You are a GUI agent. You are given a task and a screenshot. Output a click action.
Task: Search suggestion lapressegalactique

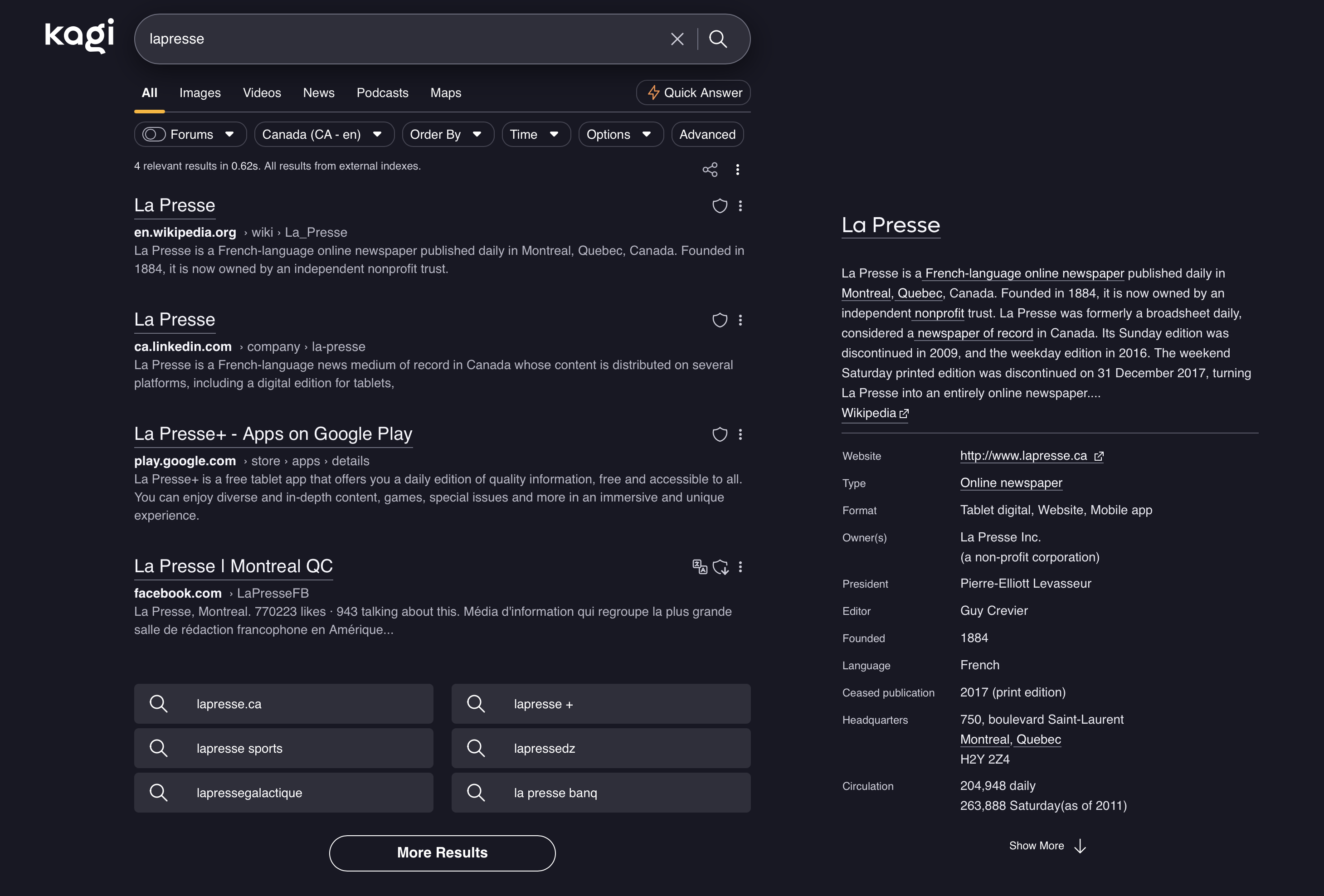(284, 793)
